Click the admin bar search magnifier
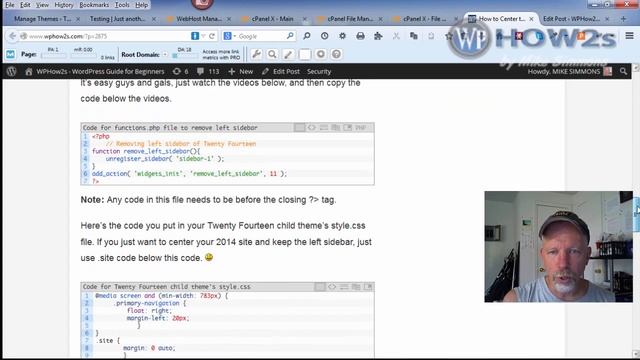The height and width of the screenshot is (360, 640). coord(623,71)
